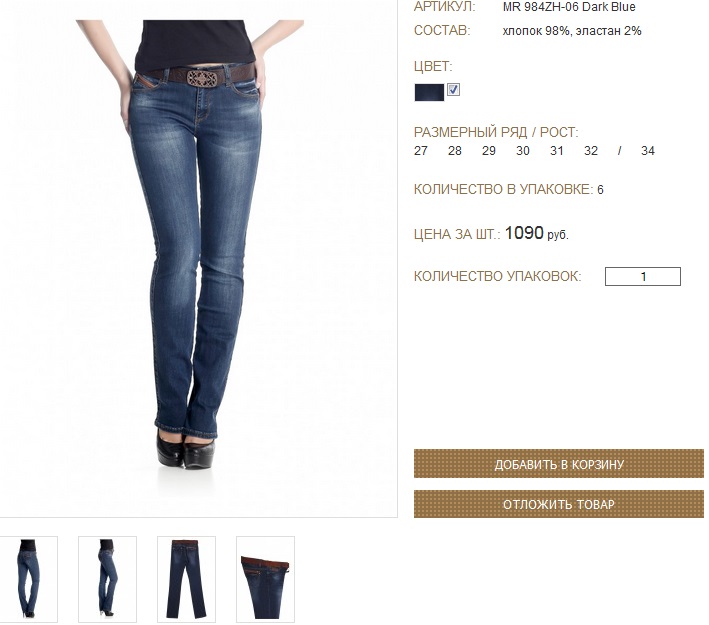Select size 30
Image resolution: width=709 pixels, height=625 pixels.
pos(523,151)
